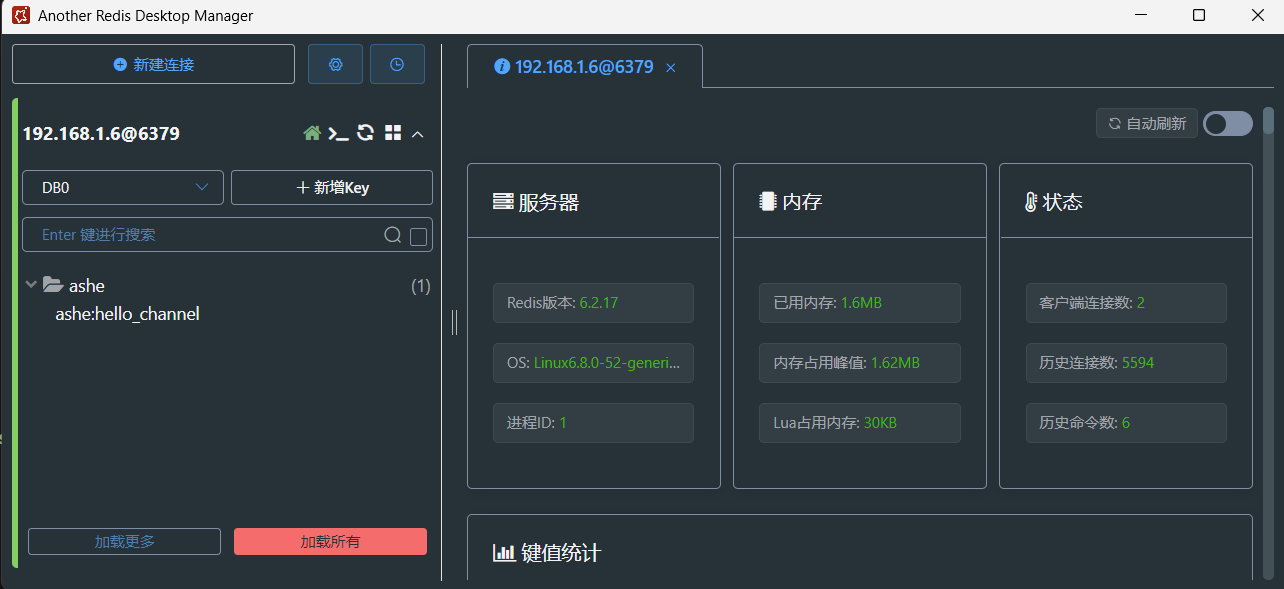The height and width of the screenshot is (589, 1284).
Task: Click the 进程ID: 1 tag
Action: click(x=593, y=423)
